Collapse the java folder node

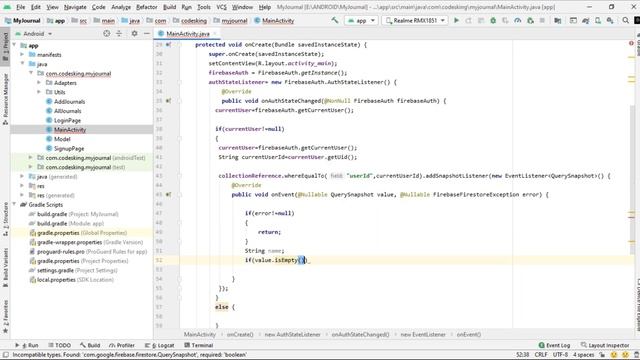tap(23, 64)
